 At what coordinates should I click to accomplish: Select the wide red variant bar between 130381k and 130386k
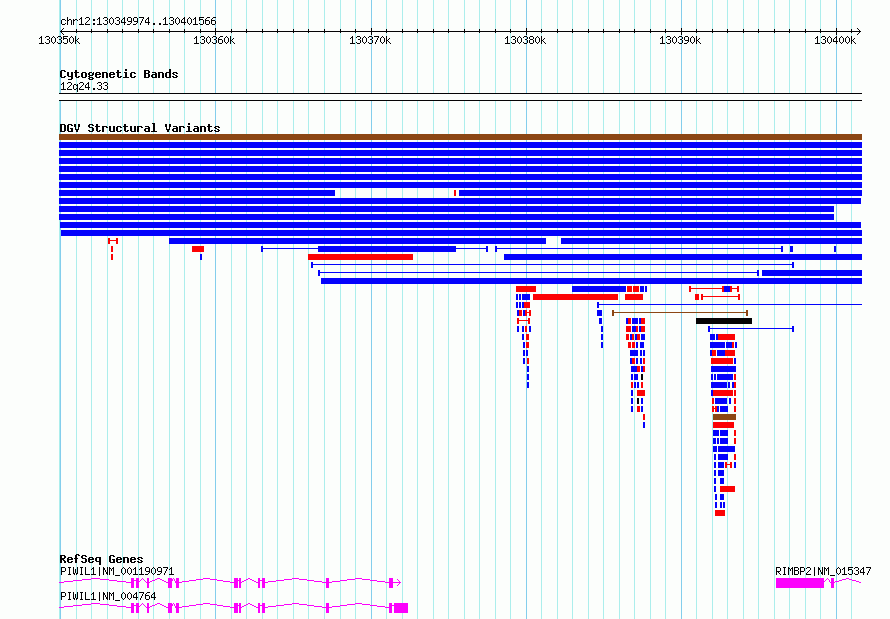pyautogui.click(x=576, y=297)
